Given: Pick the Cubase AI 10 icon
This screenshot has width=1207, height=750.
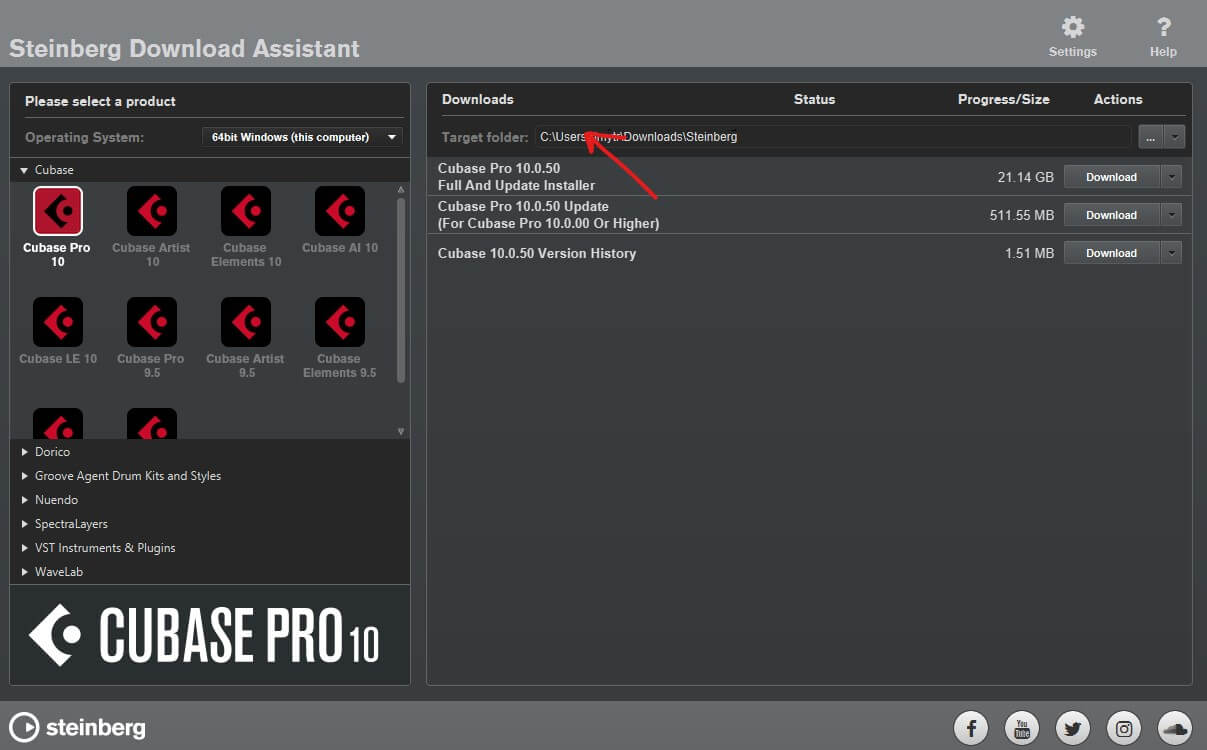Looking at the screenshot, I should [x=340, y=211].
